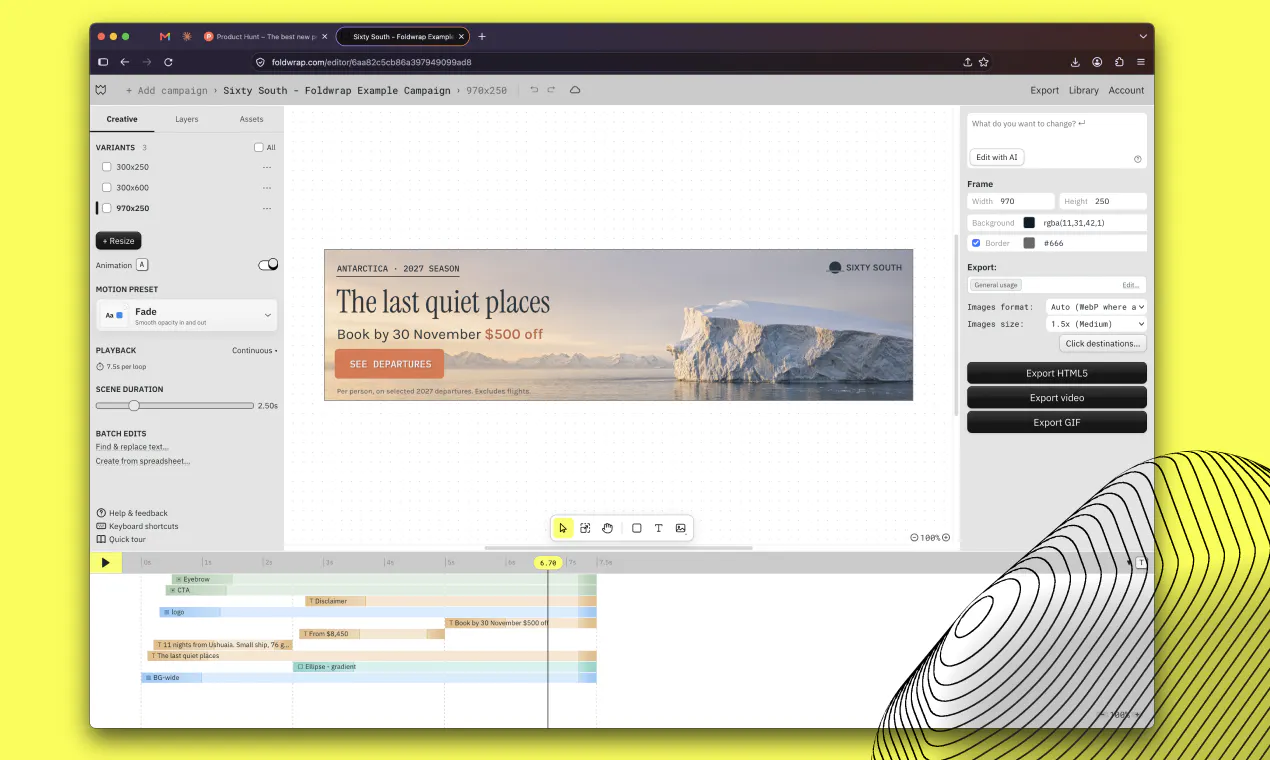The image size is (1270, 760).
Task: Toggle the Animation switch
Action: point(268,265)
